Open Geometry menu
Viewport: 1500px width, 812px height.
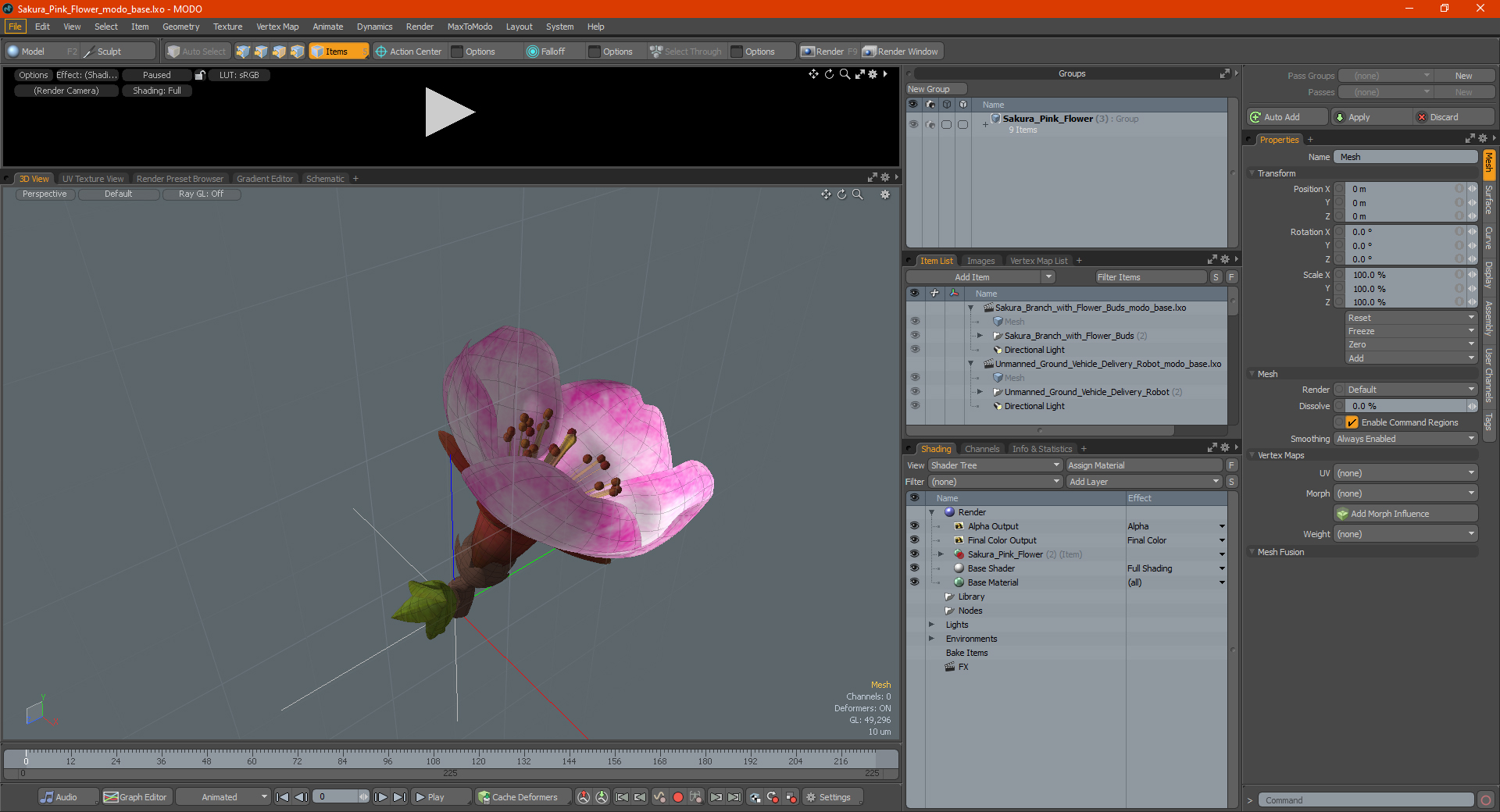pyautogui.click(x=180, y=27)
